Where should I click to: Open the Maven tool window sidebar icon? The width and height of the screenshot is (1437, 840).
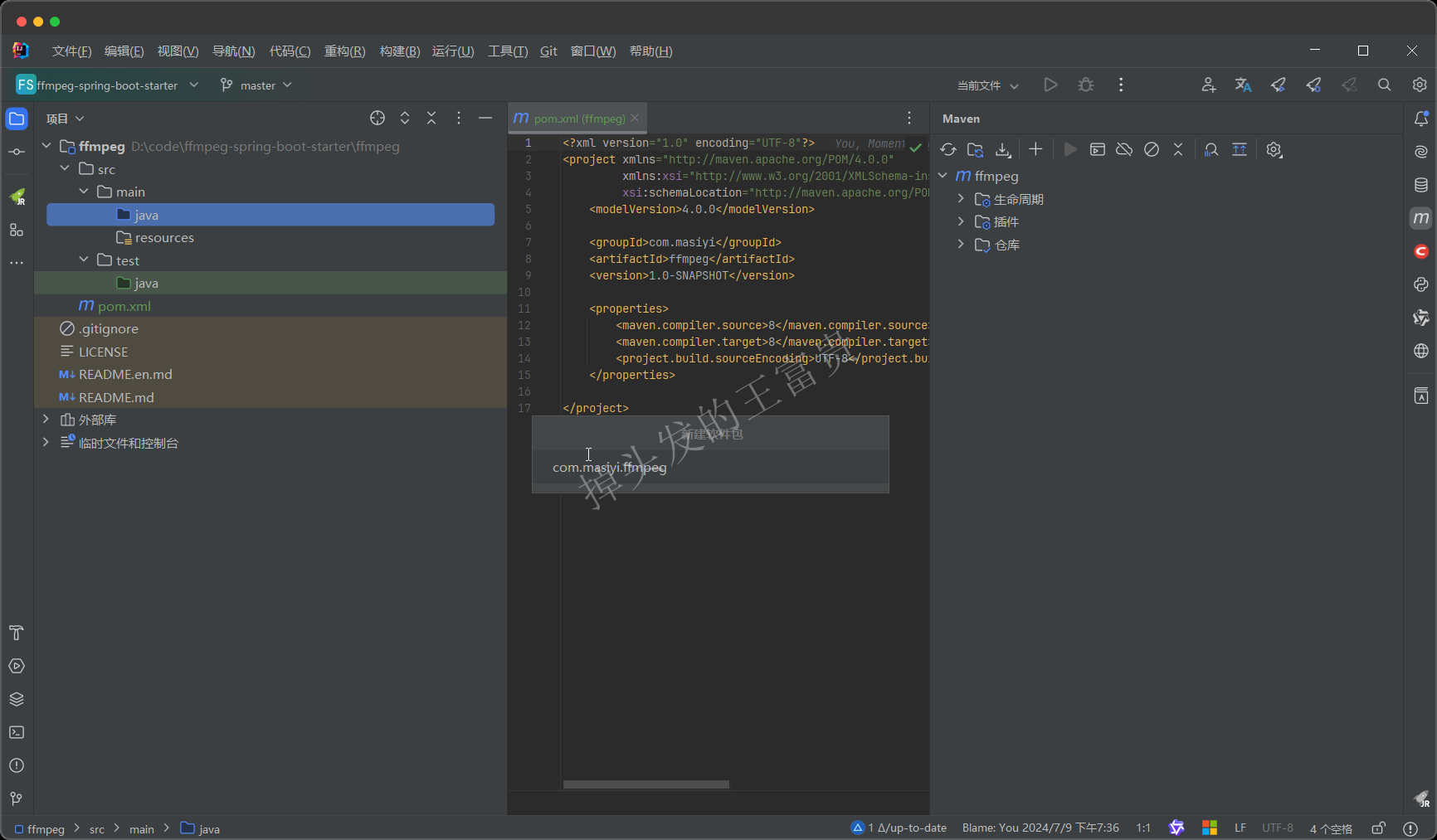tap(1421, 218)
